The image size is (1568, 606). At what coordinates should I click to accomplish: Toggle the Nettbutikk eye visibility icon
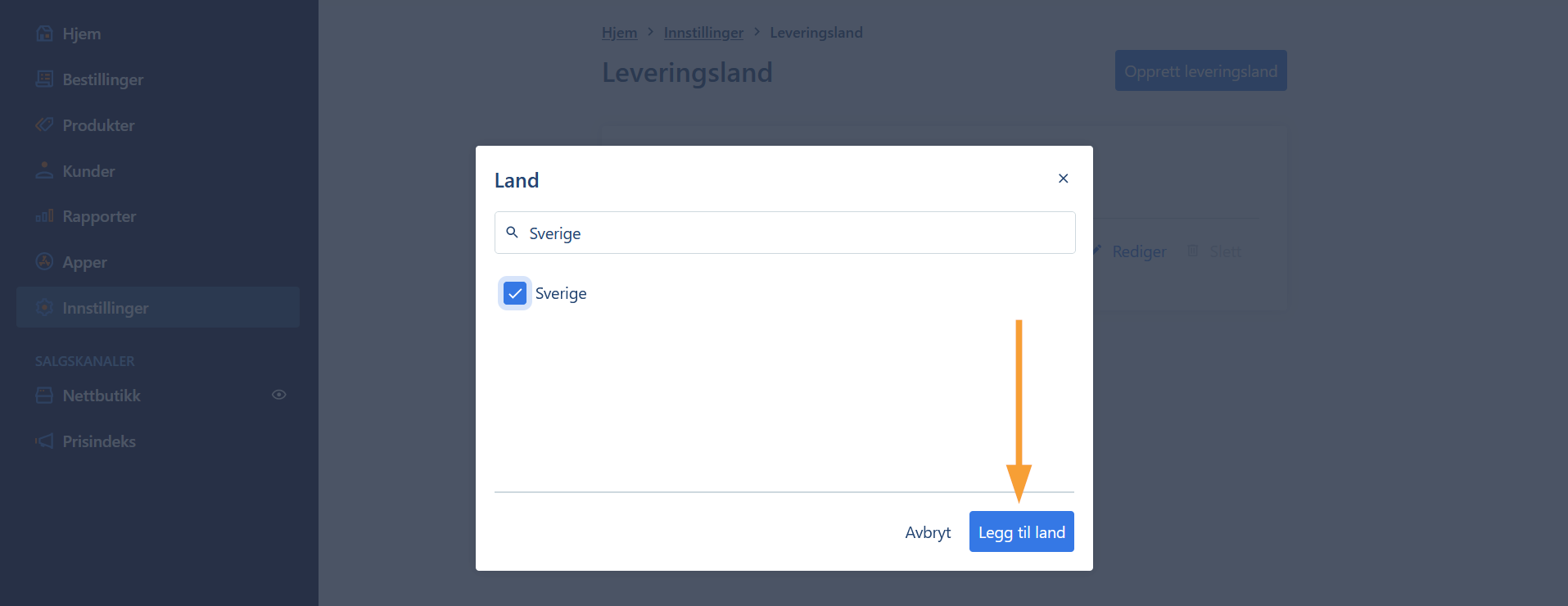[x=279, y=395]
